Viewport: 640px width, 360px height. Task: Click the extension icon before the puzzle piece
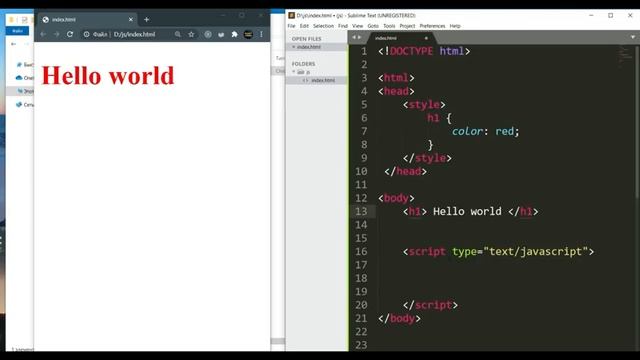221,35
